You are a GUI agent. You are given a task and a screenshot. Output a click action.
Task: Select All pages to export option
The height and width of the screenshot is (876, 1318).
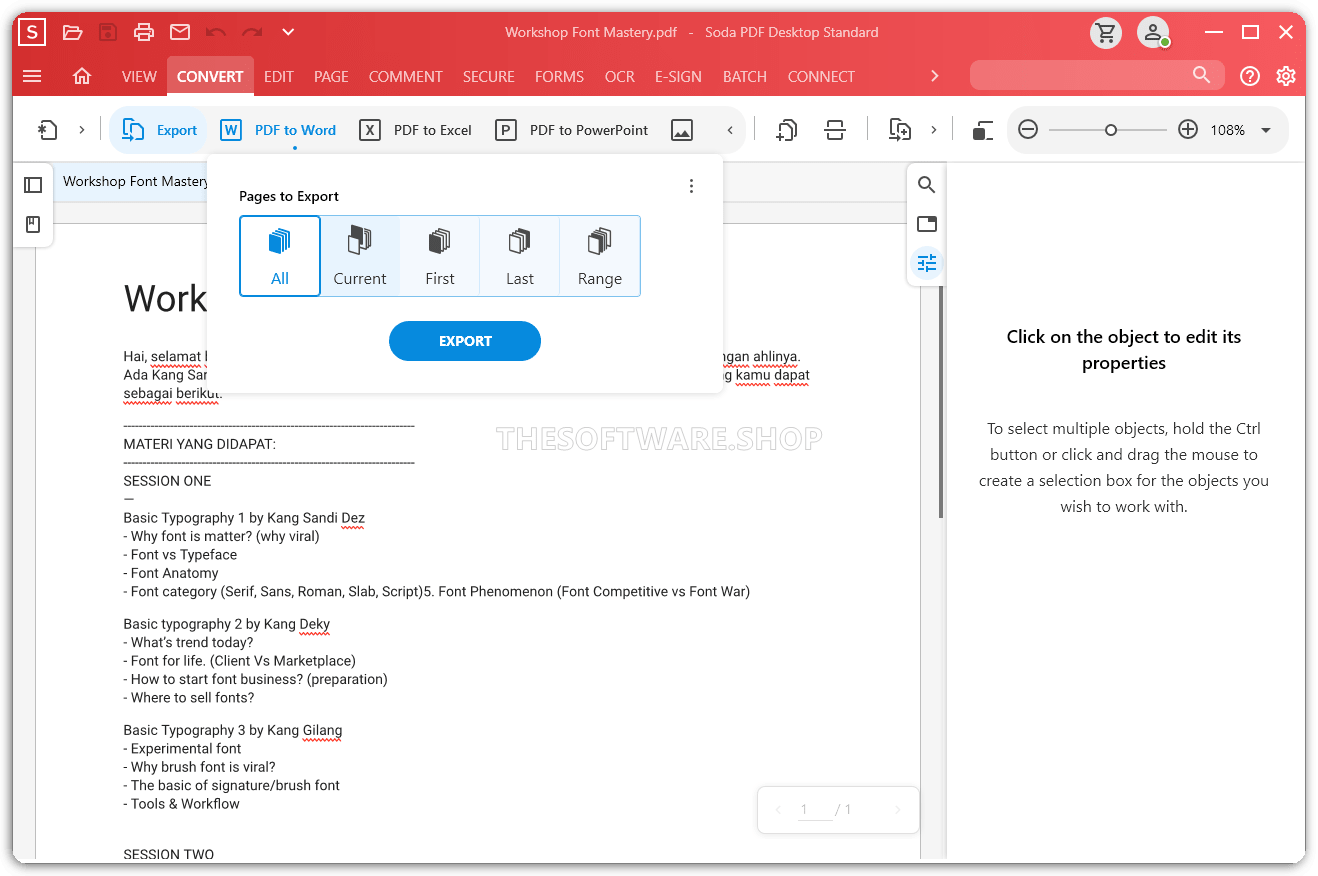[280, 256]
